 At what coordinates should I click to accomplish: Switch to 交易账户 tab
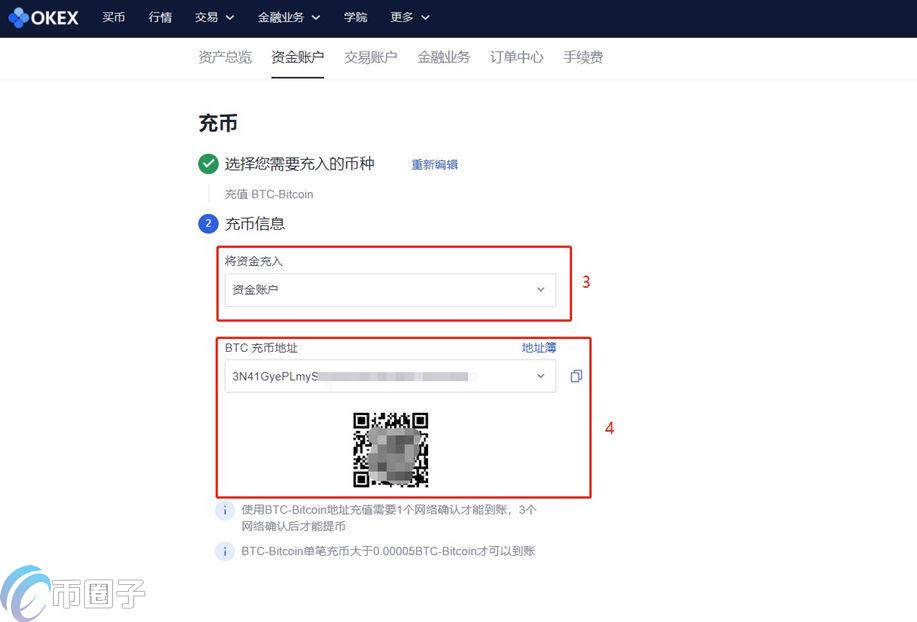pos(371,57)
